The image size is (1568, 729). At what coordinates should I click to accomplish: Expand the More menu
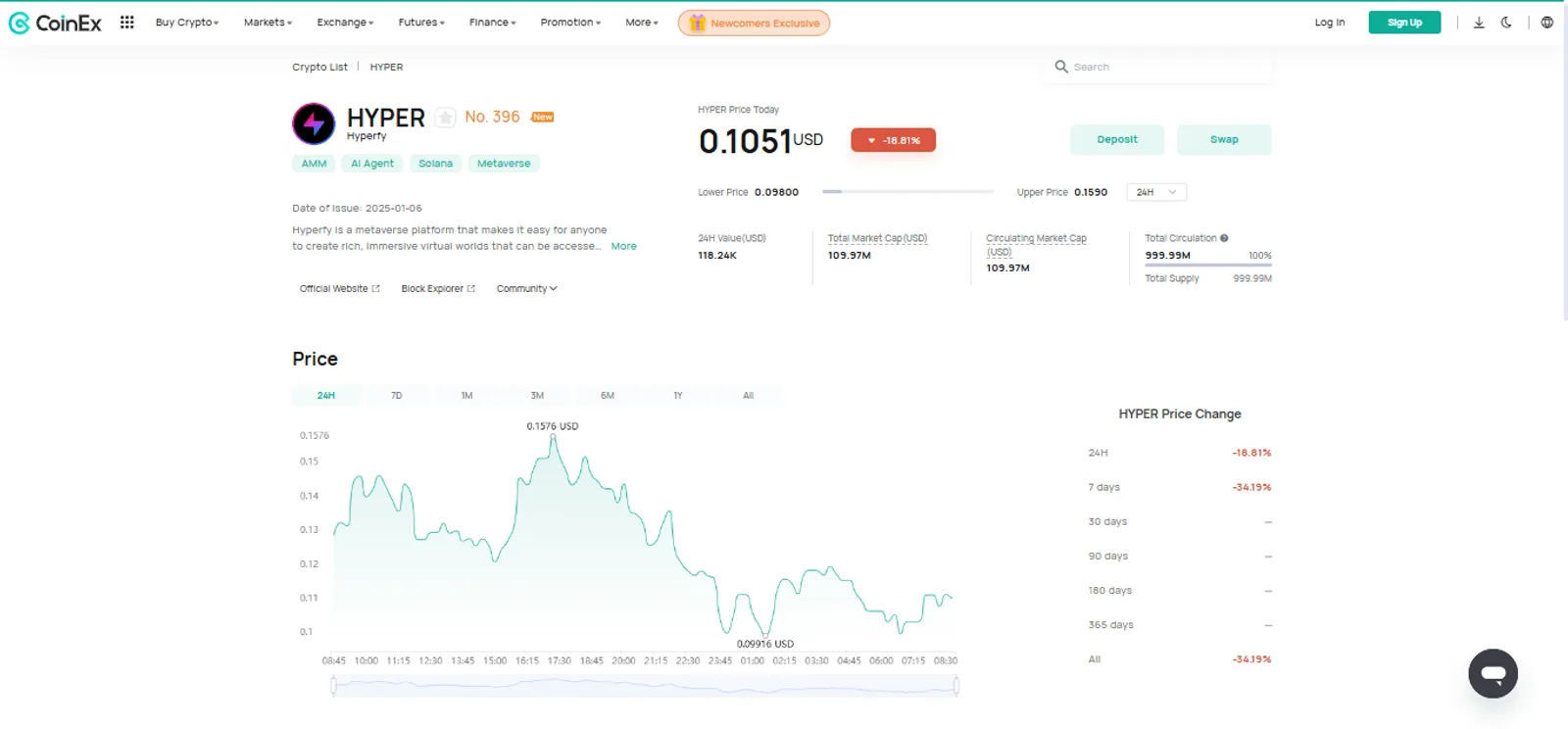click(x=642, y=23)
